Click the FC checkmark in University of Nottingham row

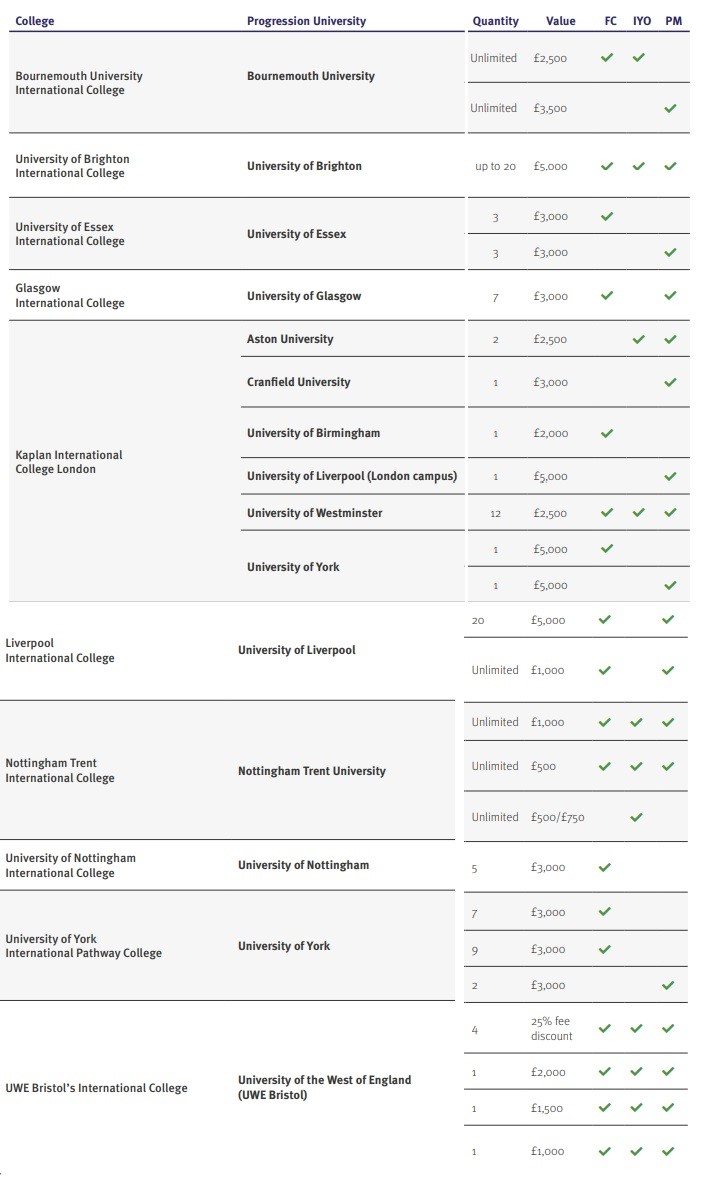coord(604,868)
